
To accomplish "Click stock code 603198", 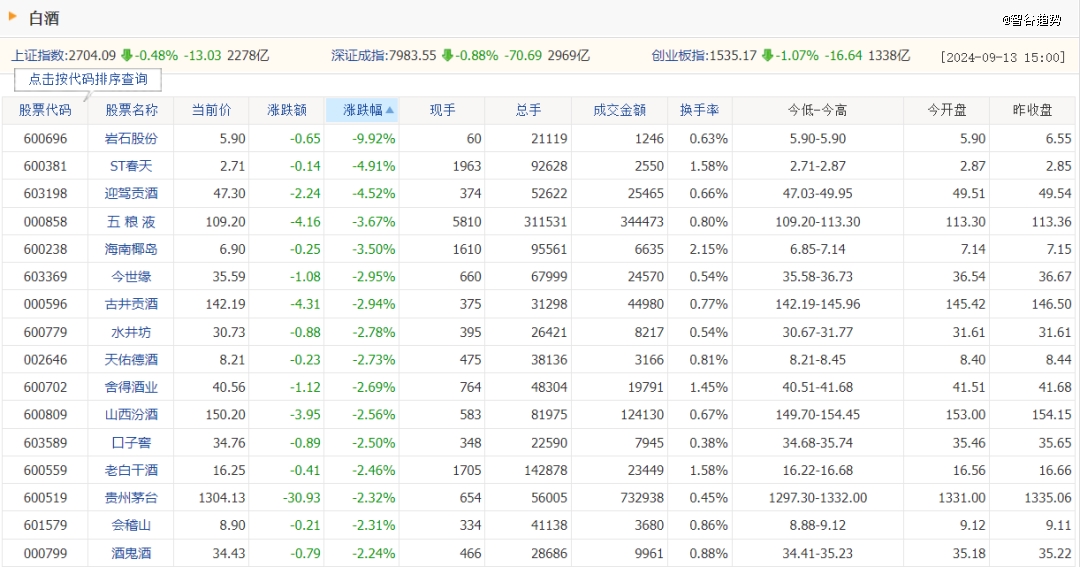I will coord(45,194).
